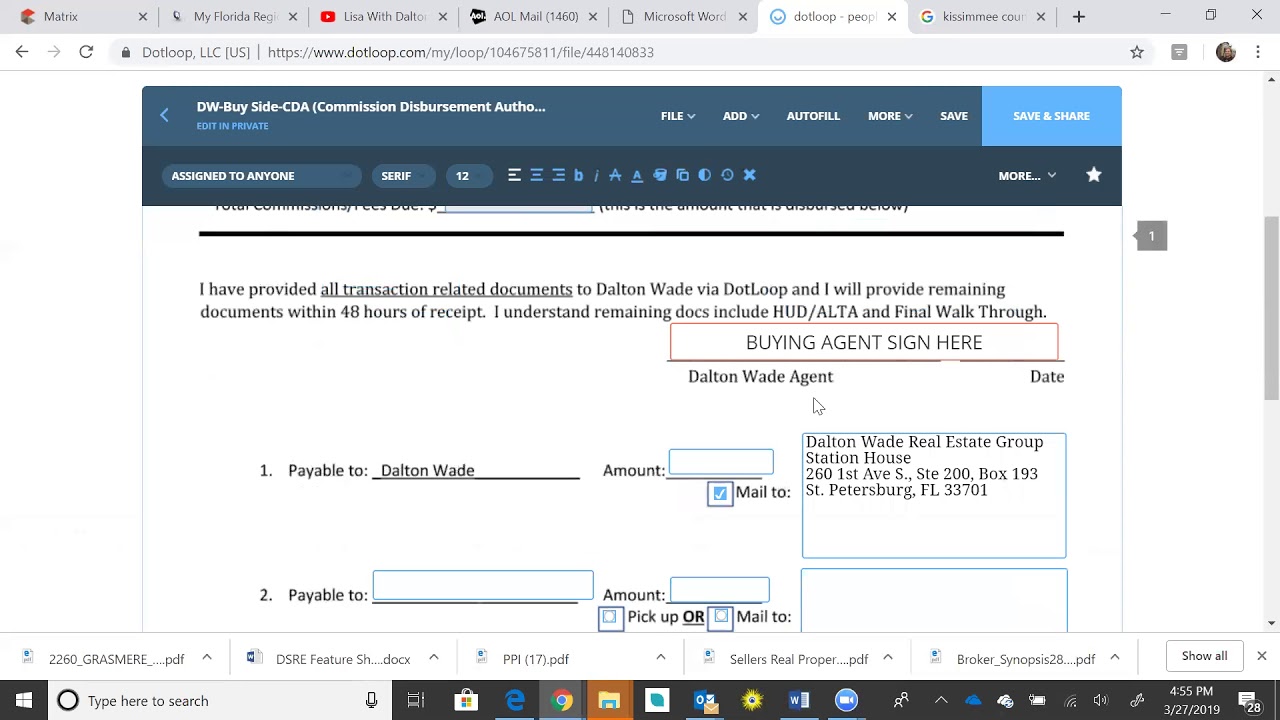Open the paint bucket fill color
Viewport: 1280px width, 720px height.
[660, 175]
